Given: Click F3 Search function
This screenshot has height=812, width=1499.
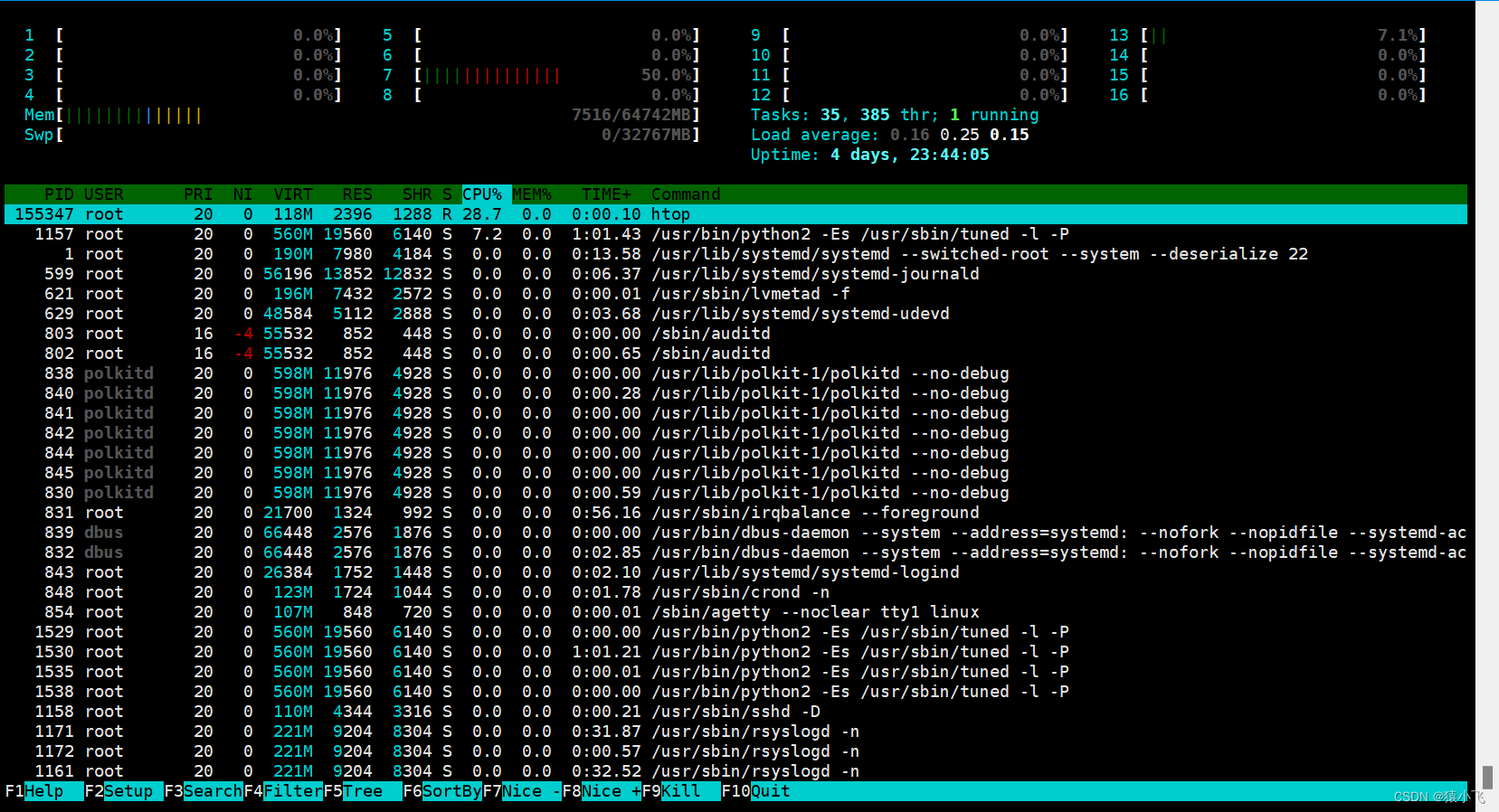Looking at the screenshot, I should (x=204, y=791).
